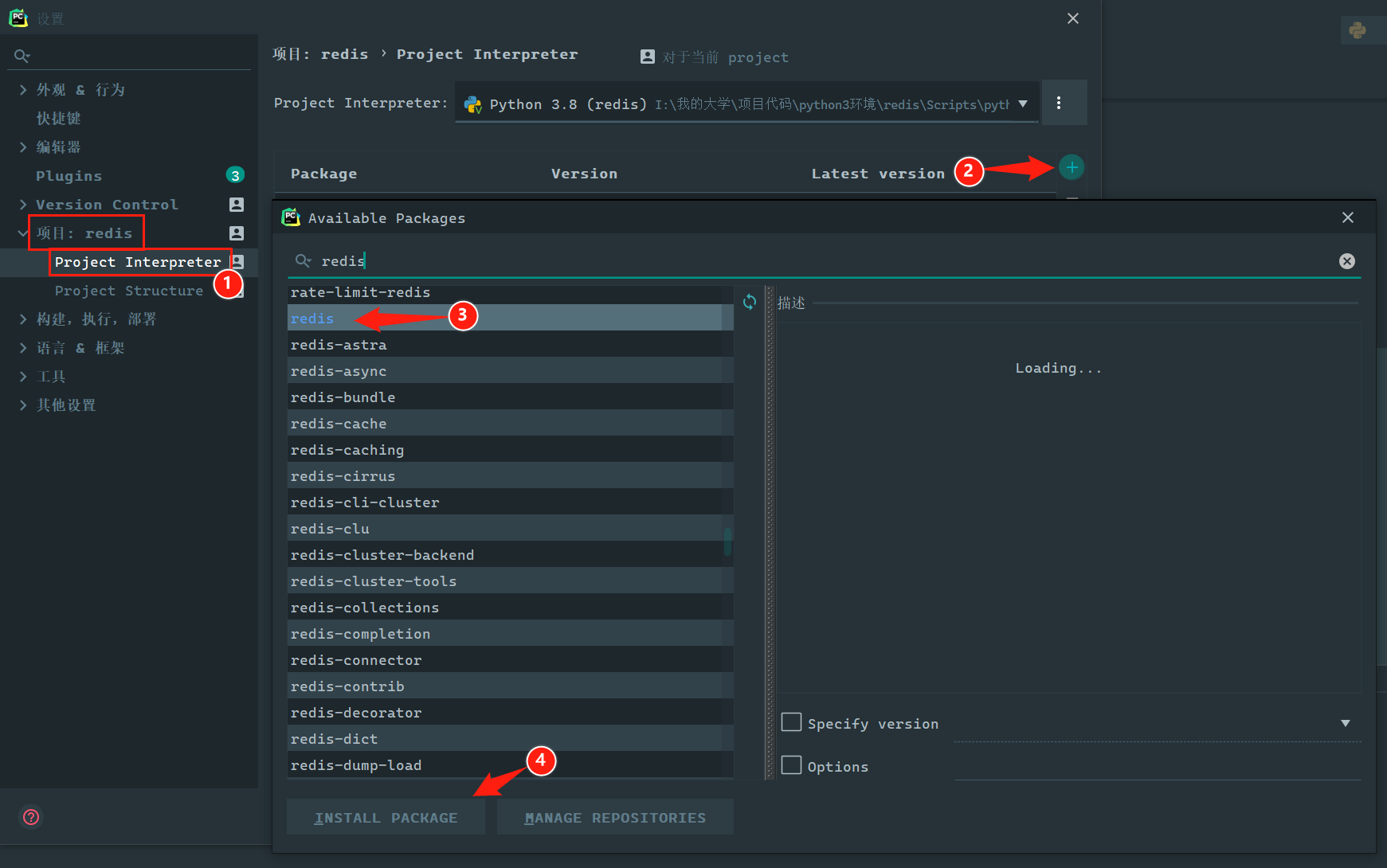Click the reload package list icon
The height and width of the screenshot is (868, 1387).
(x=750, y=302)
